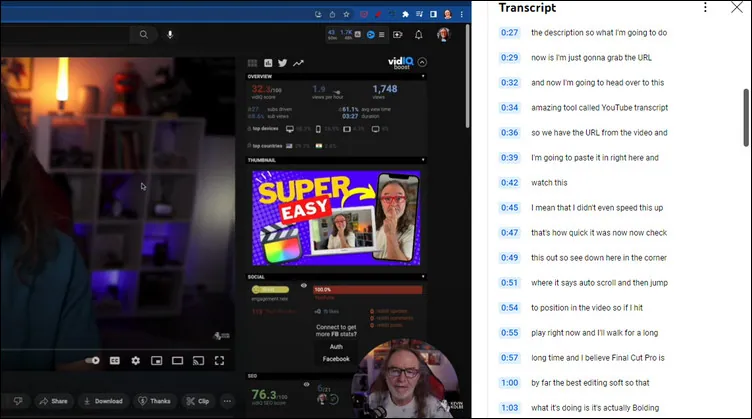This screenshot has width=752, height=419.
Task: Select line 'I'm going to paste it in right here and'
Action: click(x=595, y=158)
